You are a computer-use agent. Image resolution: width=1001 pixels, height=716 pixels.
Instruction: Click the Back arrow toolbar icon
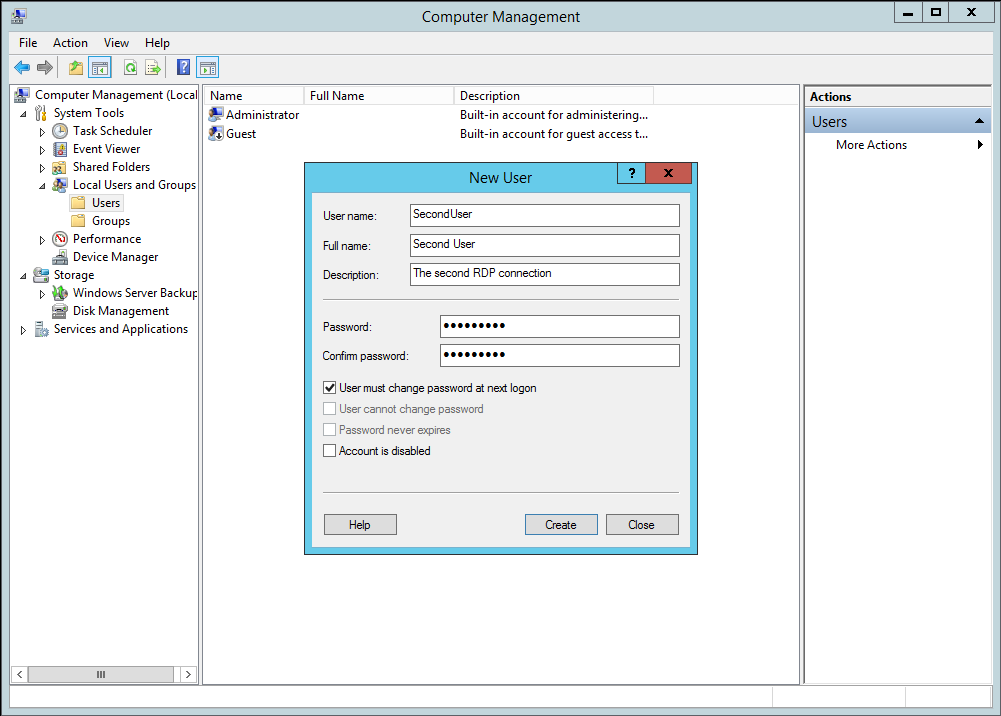(22, 67)
